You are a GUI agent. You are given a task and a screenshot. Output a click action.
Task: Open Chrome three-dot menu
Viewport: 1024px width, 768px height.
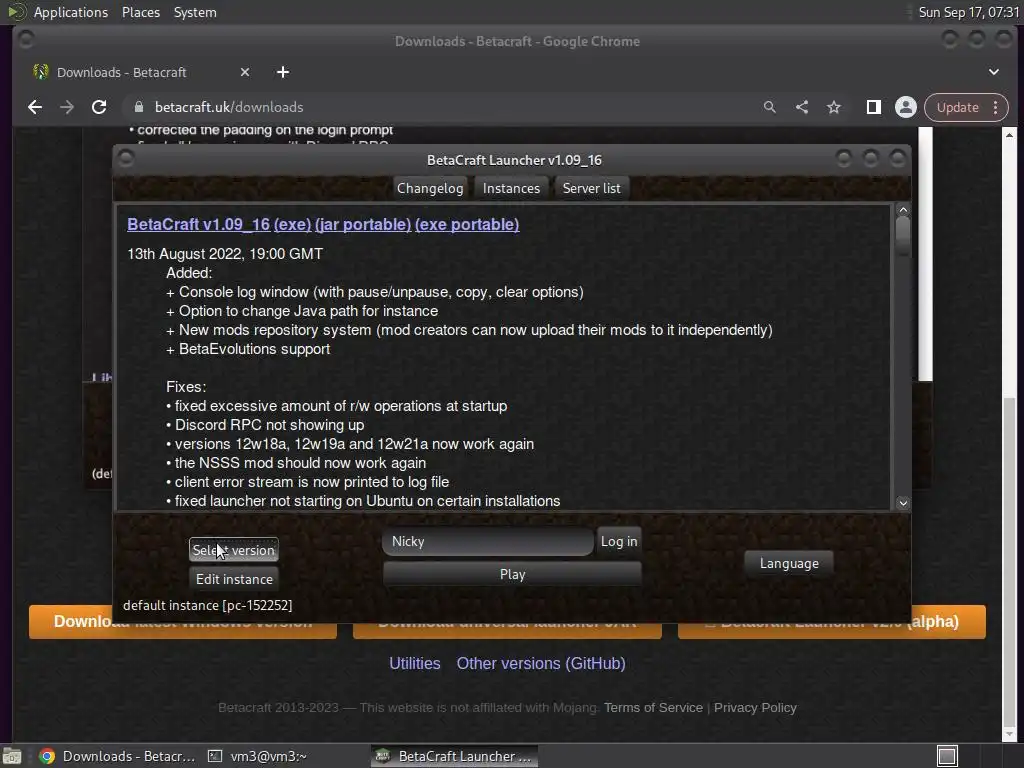click(995, 107)
